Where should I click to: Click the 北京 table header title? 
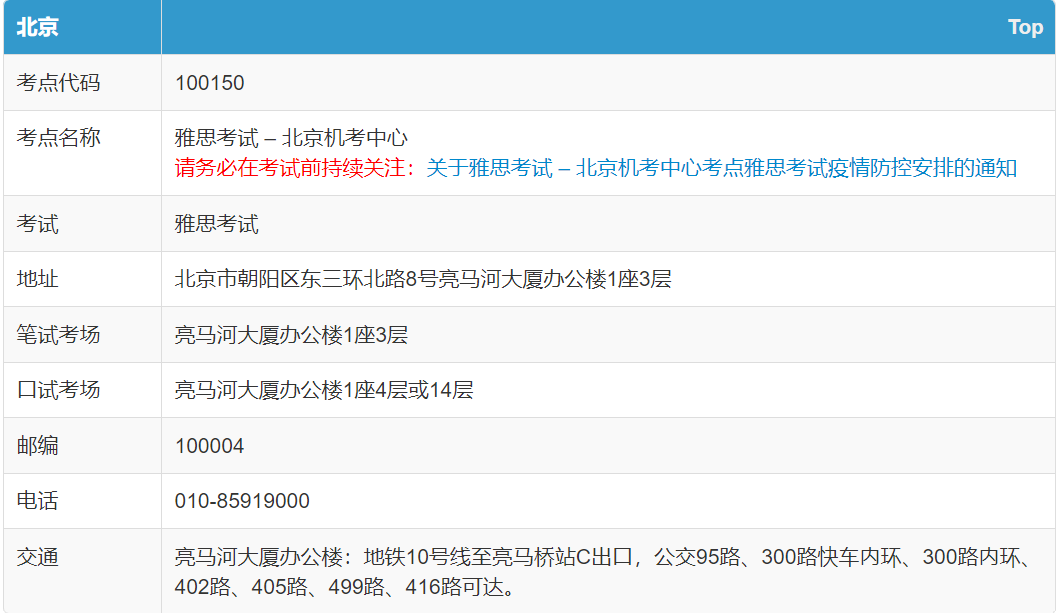point(37,27)
